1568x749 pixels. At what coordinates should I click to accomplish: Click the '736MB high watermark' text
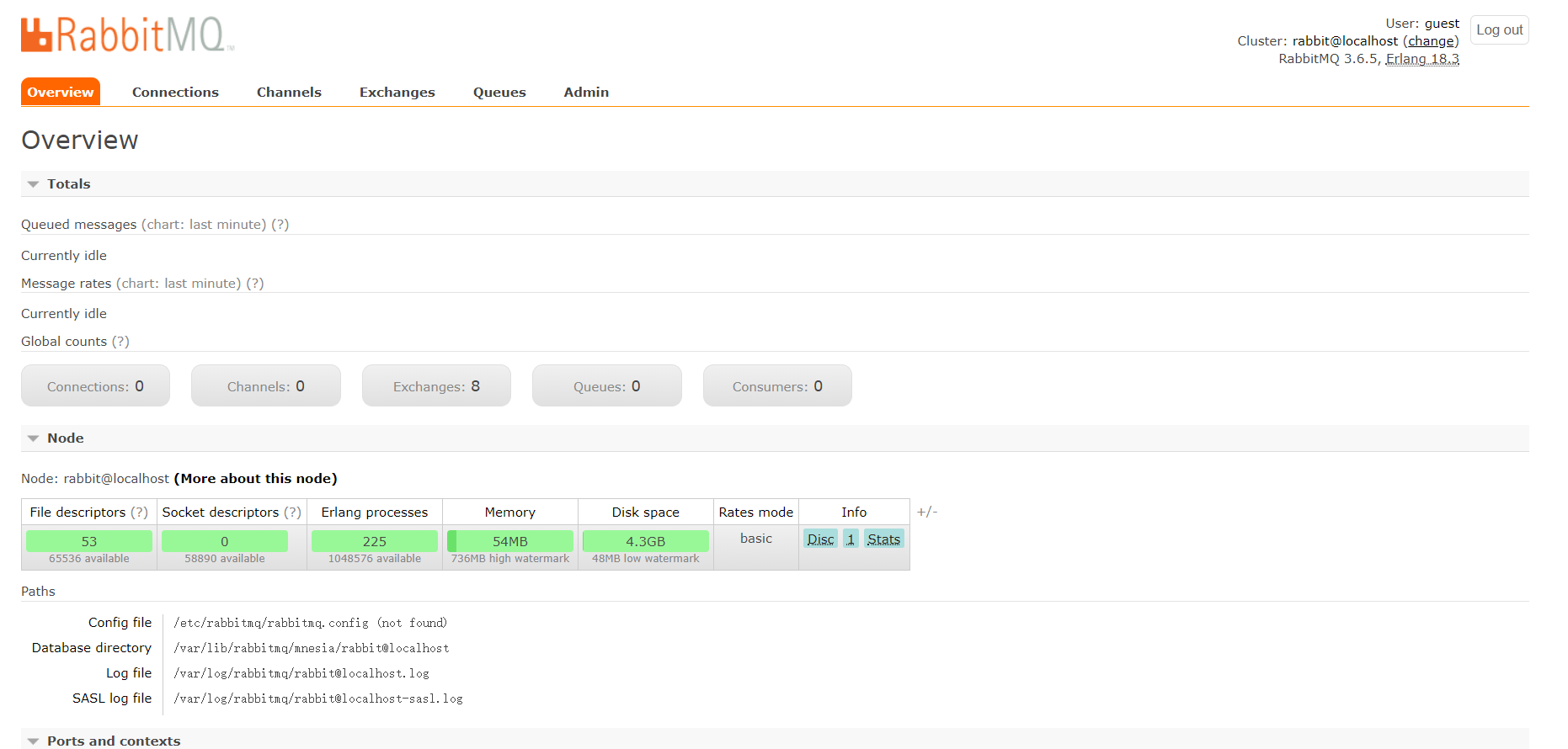click(x=510, y=558)
